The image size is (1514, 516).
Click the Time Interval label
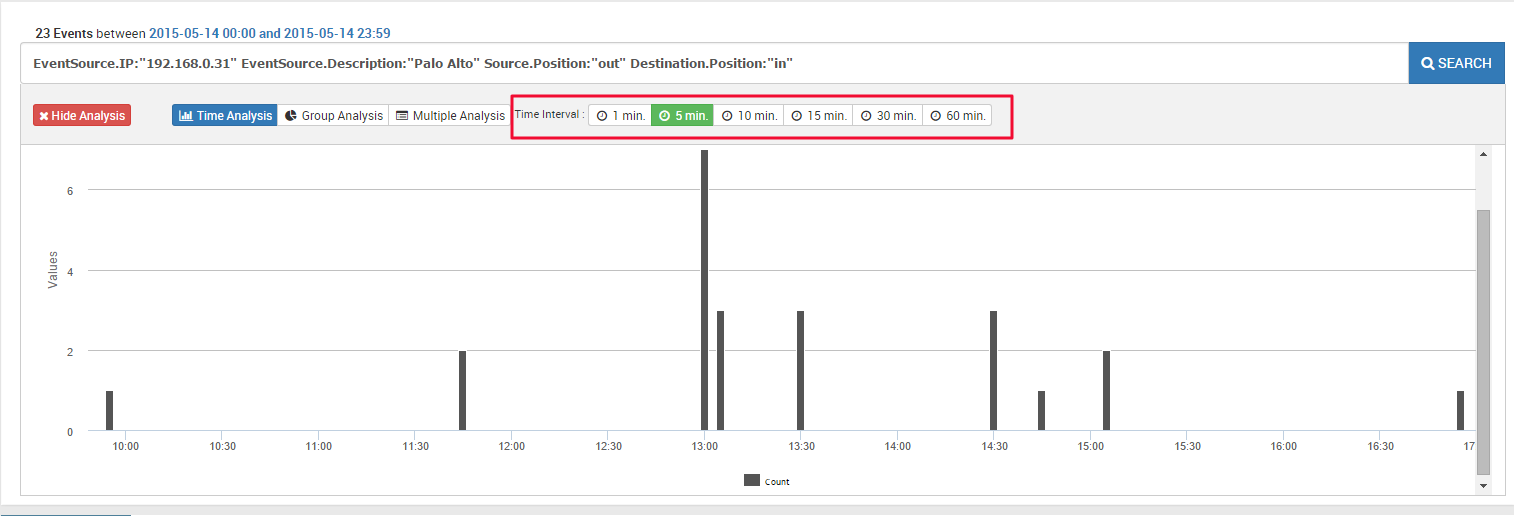549,115
